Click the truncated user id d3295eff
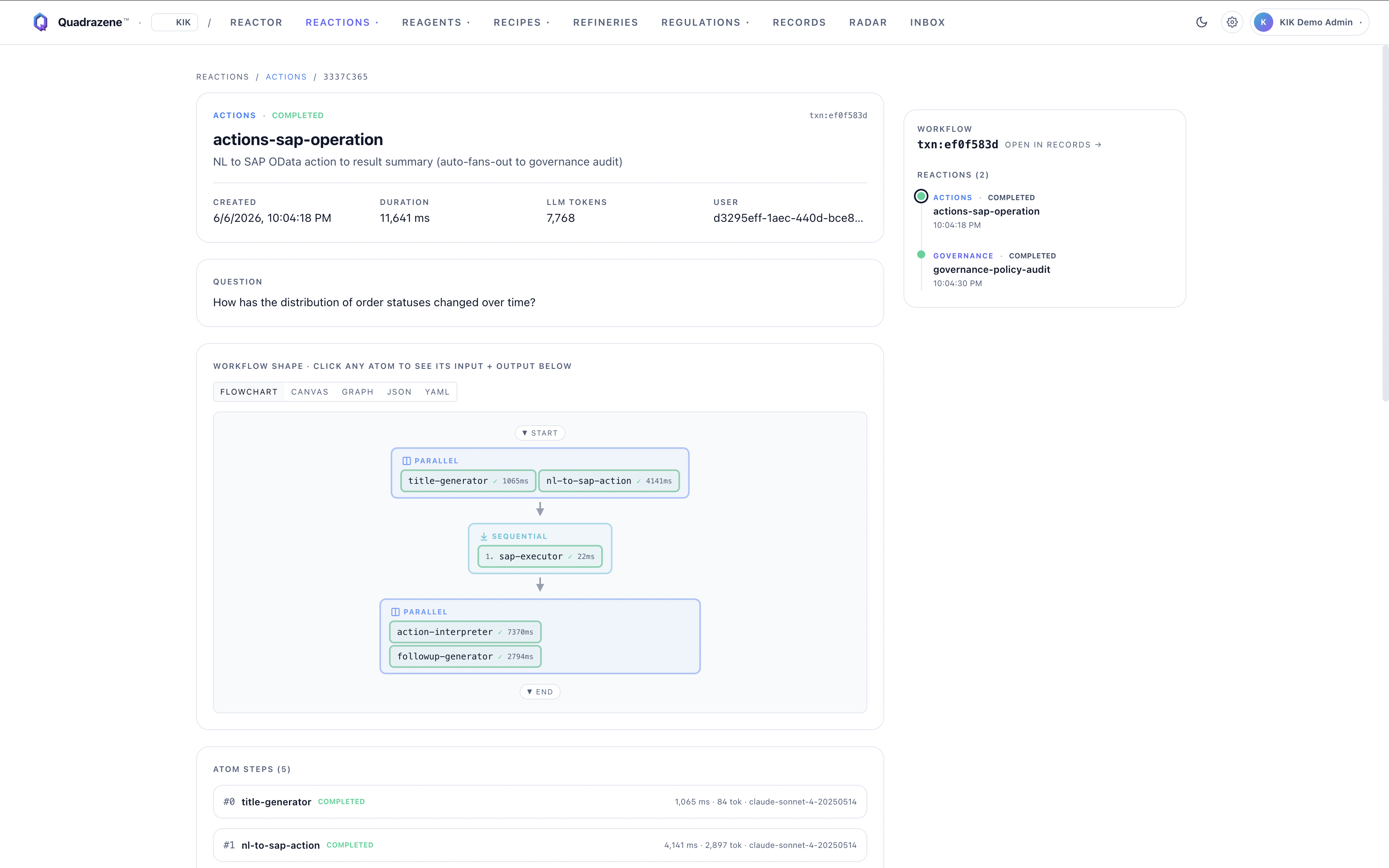Viewport: 1389px width, 868px height. [787, 217]
